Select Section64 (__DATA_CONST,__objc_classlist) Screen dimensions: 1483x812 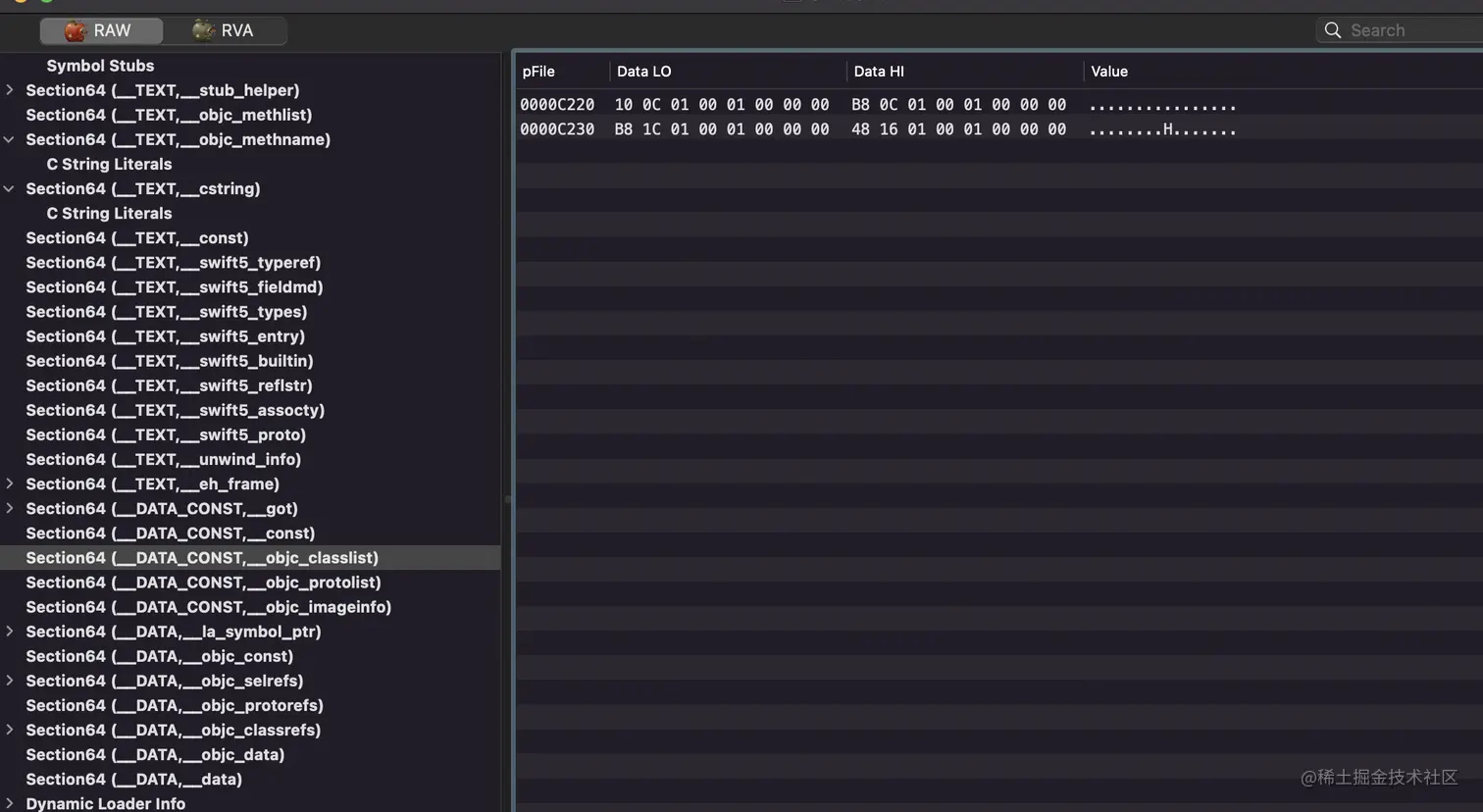click(x=250, y=557)
